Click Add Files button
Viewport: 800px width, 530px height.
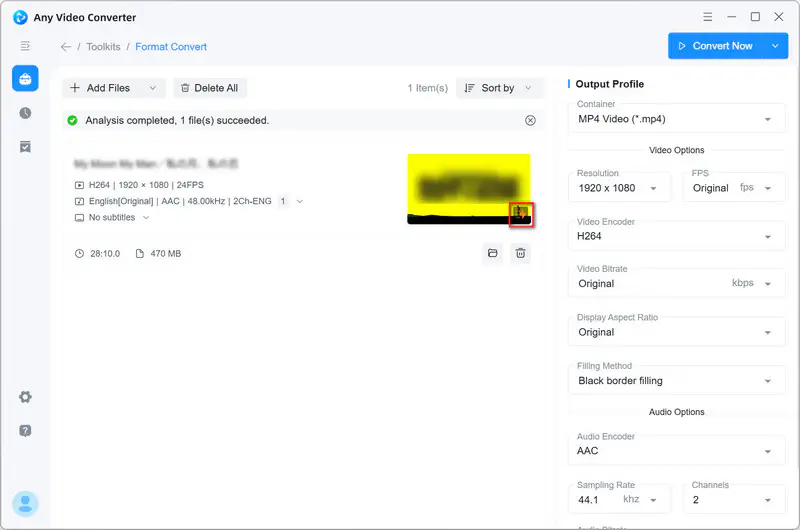(101, 88)
